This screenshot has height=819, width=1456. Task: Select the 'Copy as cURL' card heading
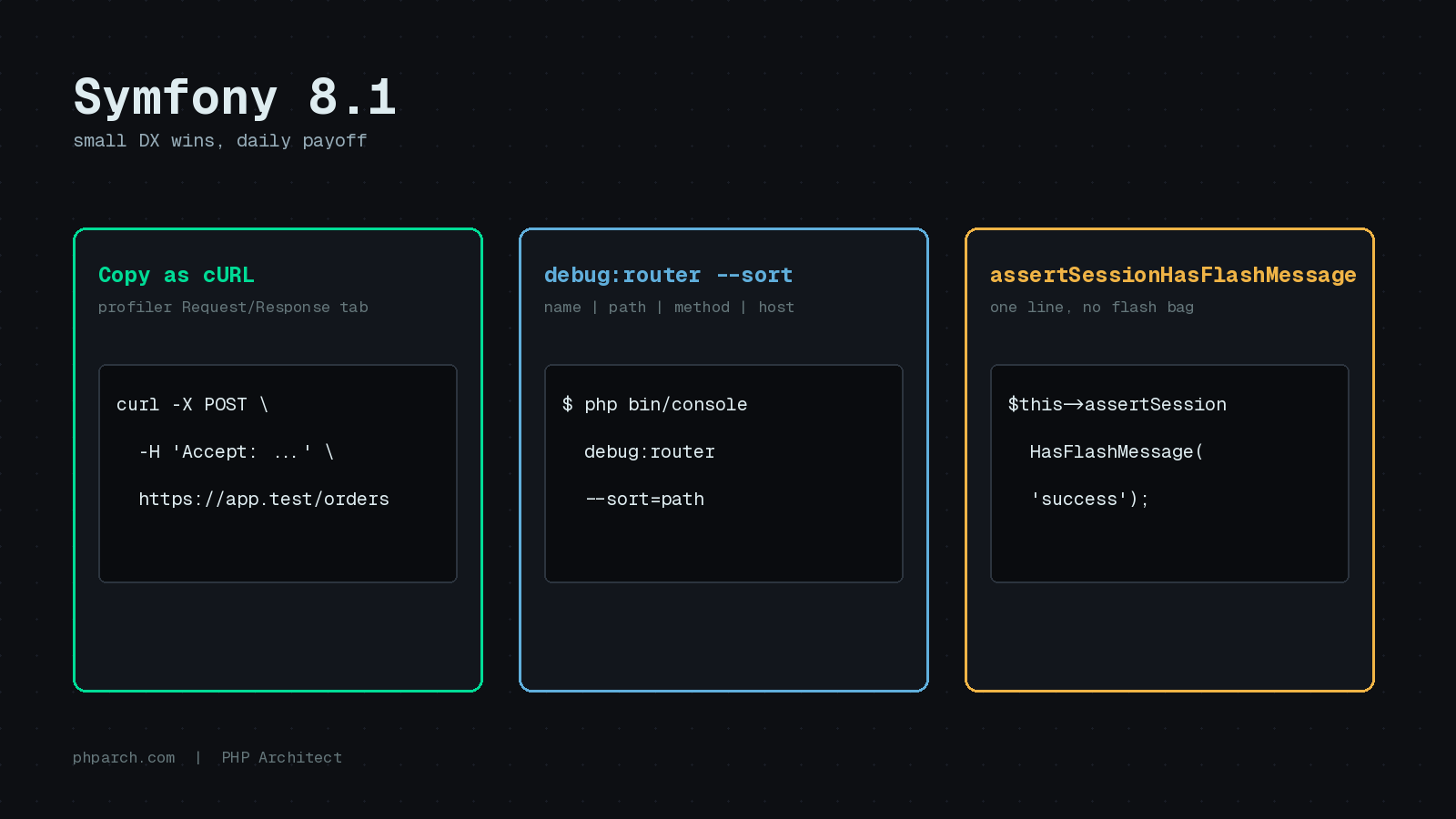(177, 275)
